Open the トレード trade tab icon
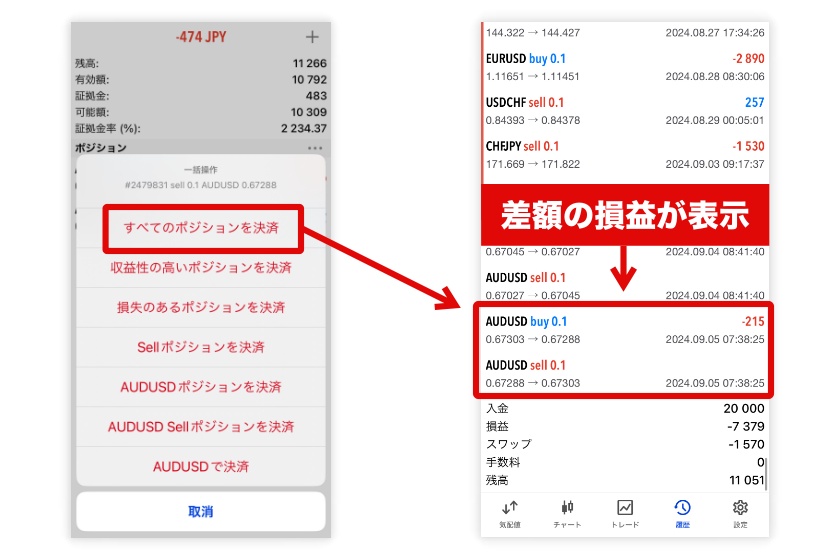 tap(625, 508)
